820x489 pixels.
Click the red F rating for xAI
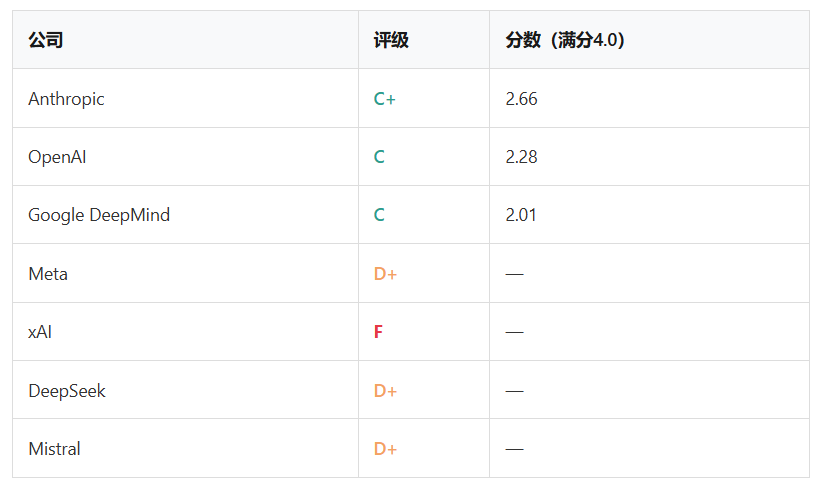pyautogui.click(x=378, y=332)
